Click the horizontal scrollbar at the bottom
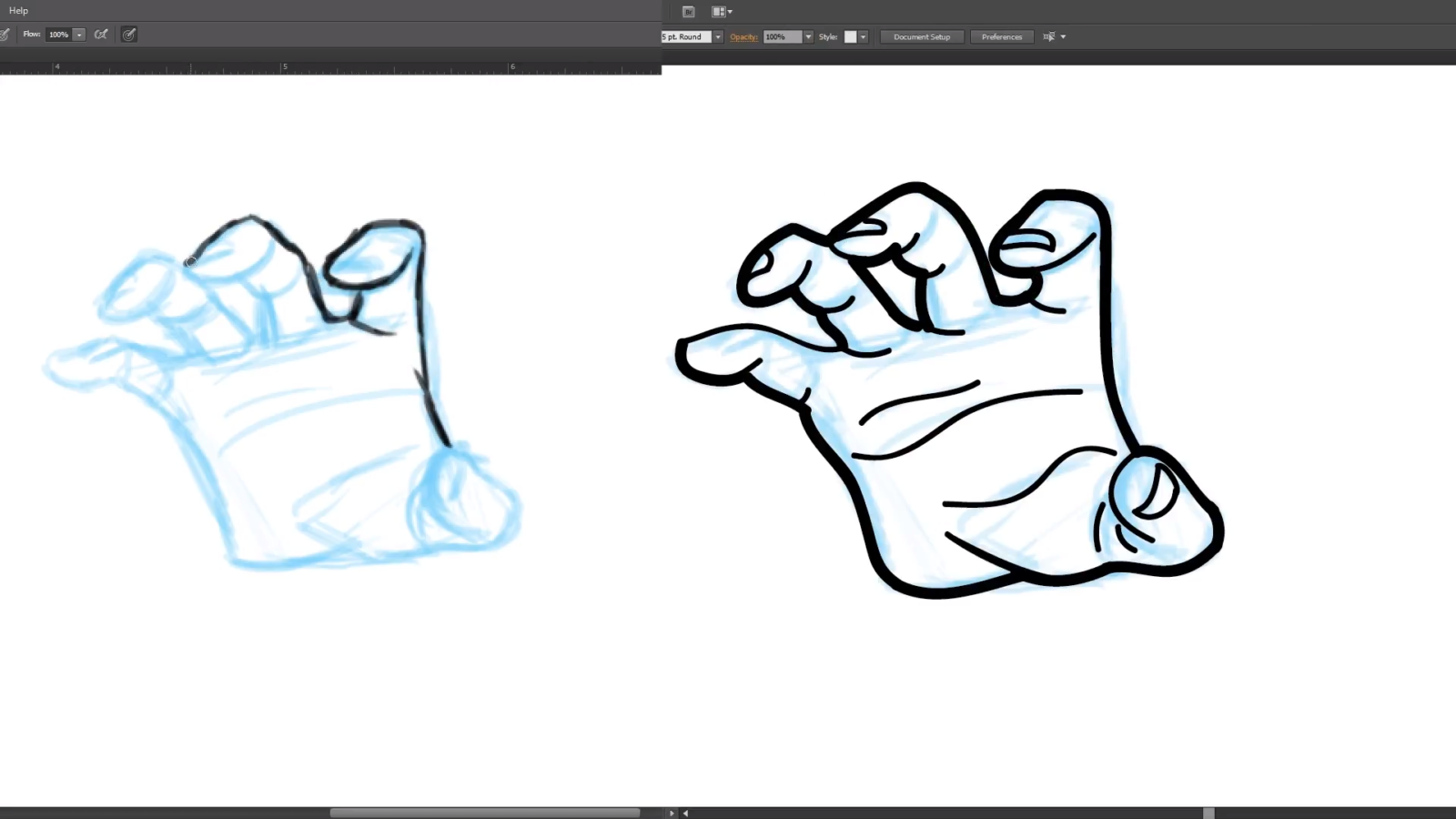The width and height of the screenshot is (1456, 819). (487, 813)
